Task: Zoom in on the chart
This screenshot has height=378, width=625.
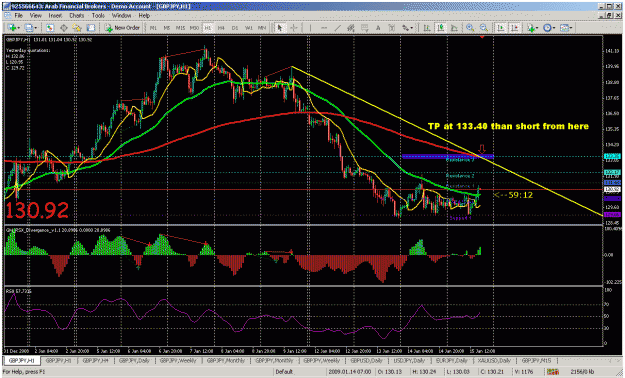Action: [x=470, y=28]
